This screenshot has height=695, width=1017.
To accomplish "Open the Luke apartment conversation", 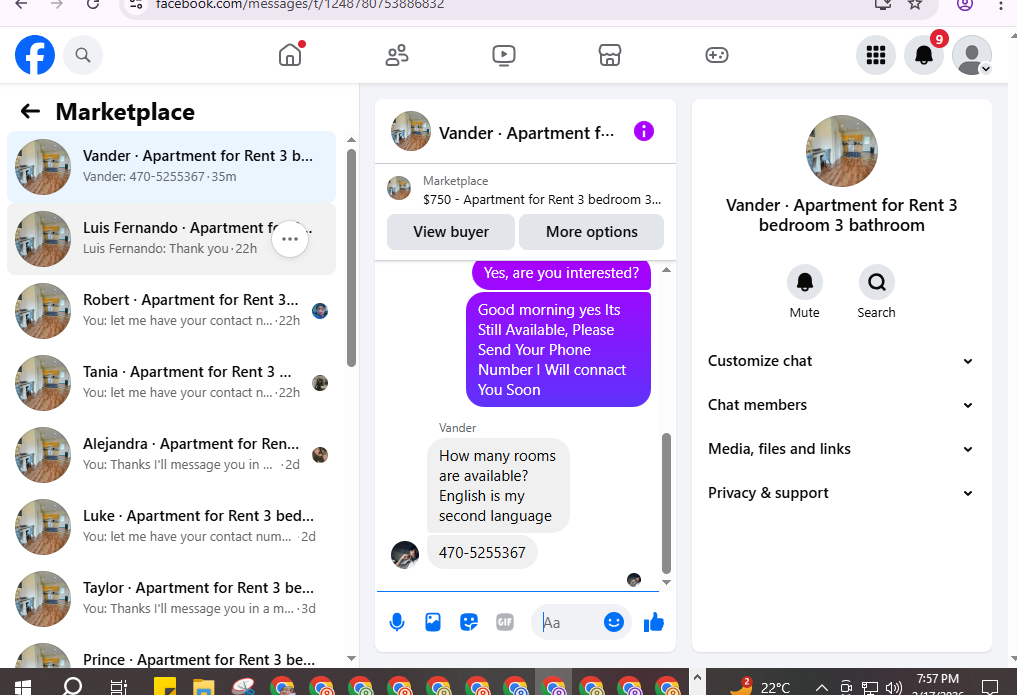I will [x=171, y=526].
